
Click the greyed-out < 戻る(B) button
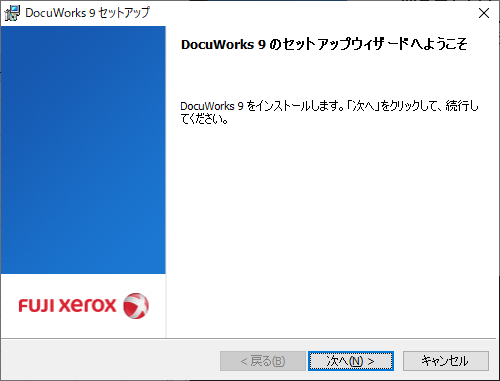263,361
